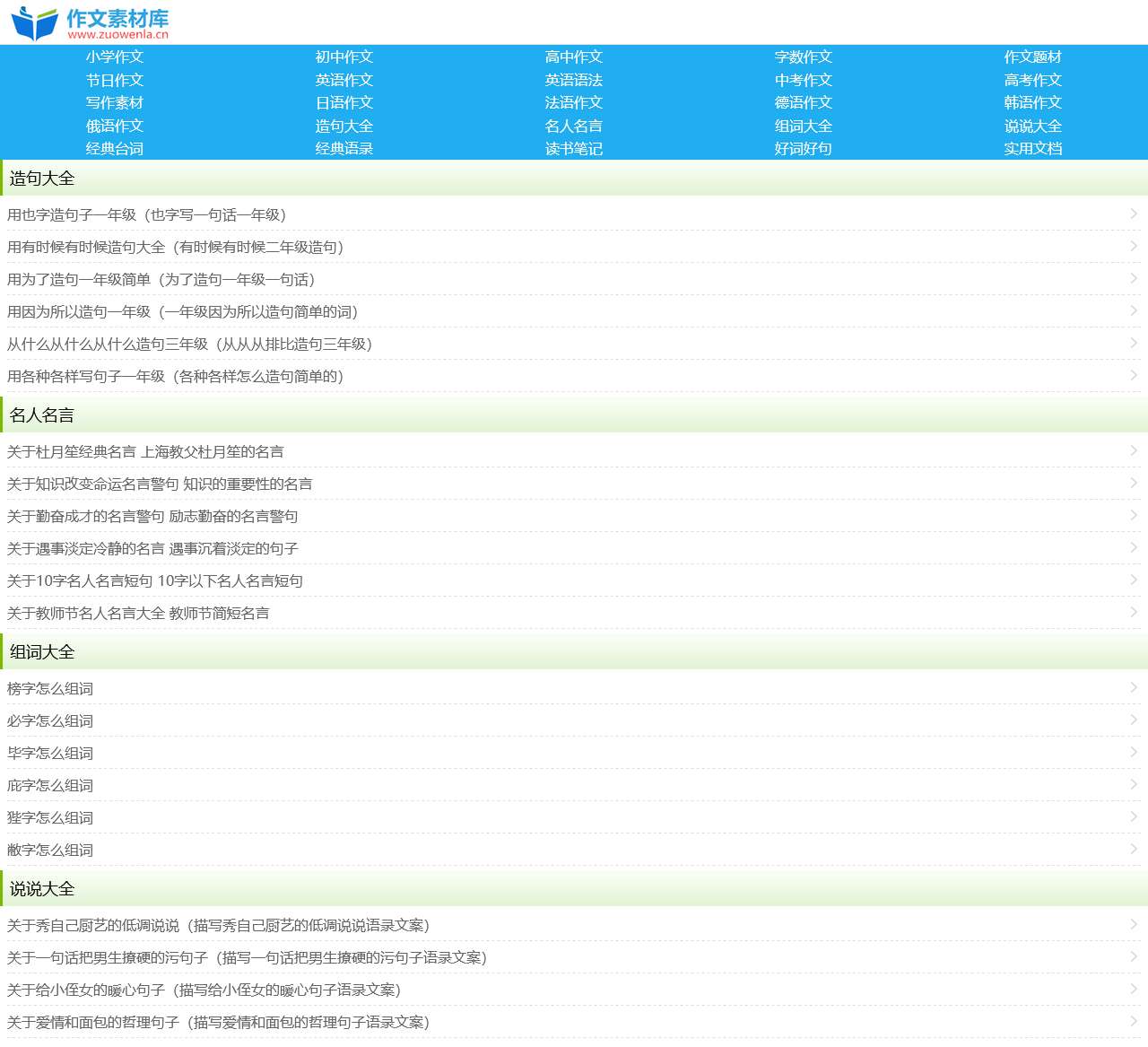The height and width of the screenshot is (1047, 1148).
Task: Click chevron next to 关于教师节名人名言大全
Action: pos(1134,613)
